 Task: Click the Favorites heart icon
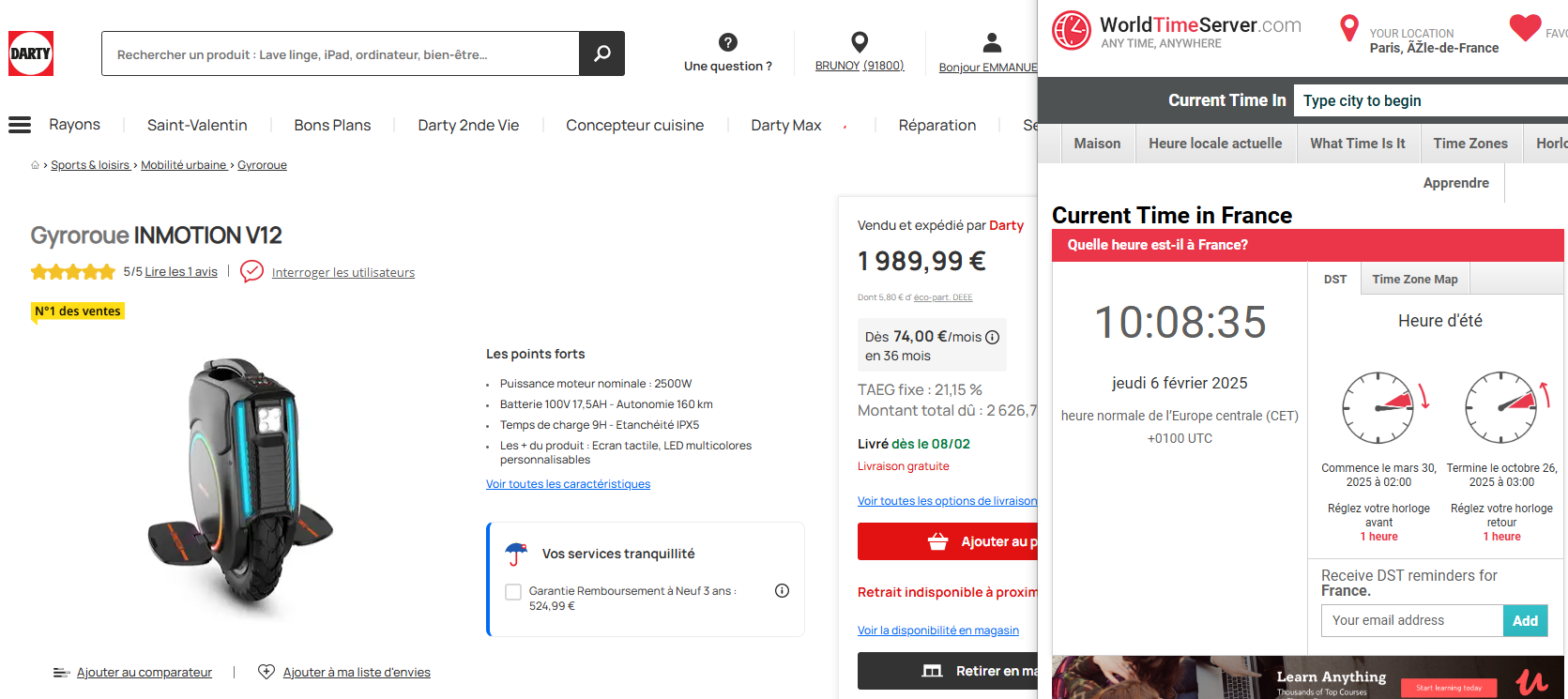pyautogui.click(x=1525, y=28)
